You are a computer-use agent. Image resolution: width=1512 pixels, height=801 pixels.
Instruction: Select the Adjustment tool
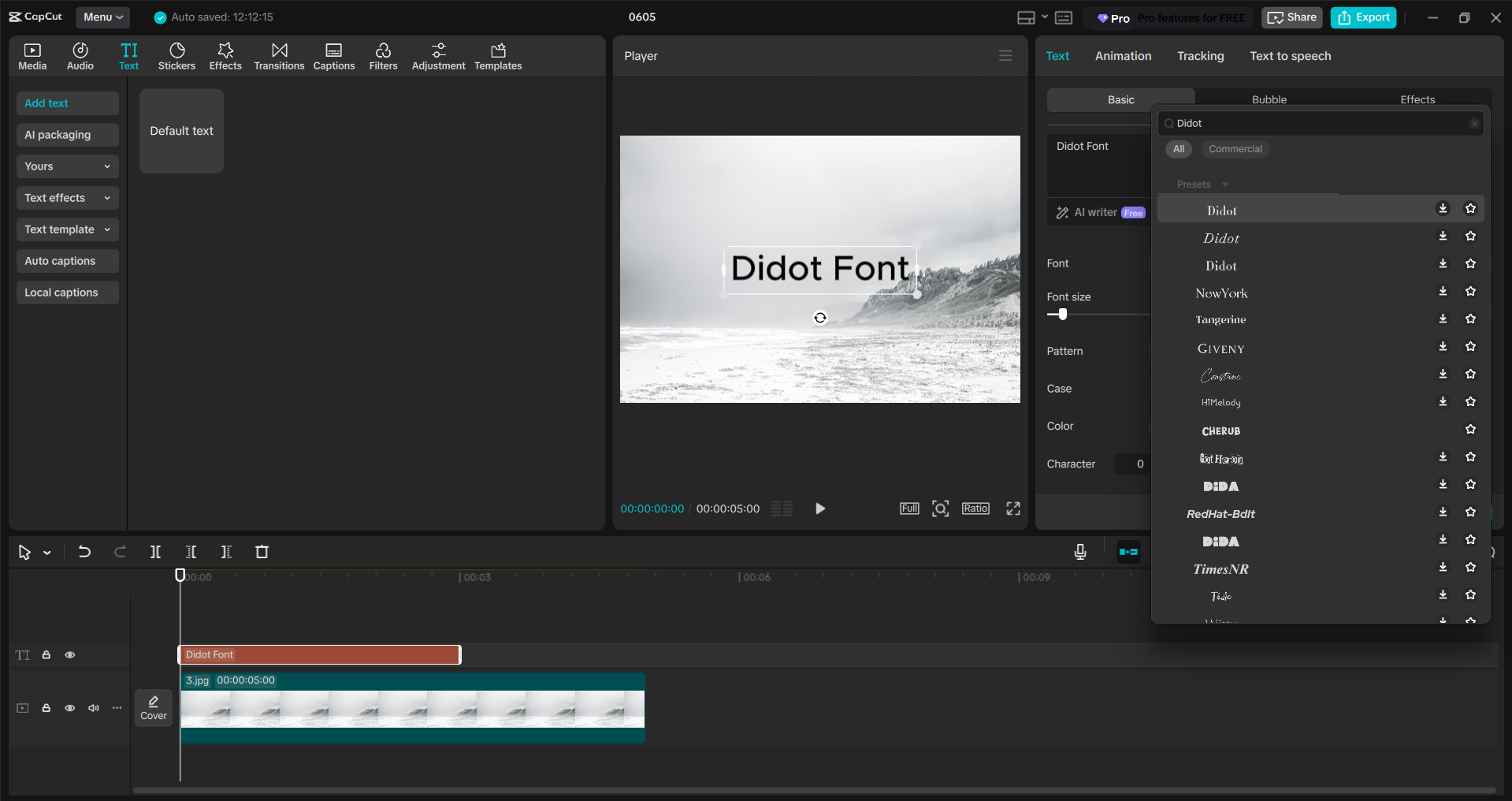pyautogui.click(x=438, y=55)
